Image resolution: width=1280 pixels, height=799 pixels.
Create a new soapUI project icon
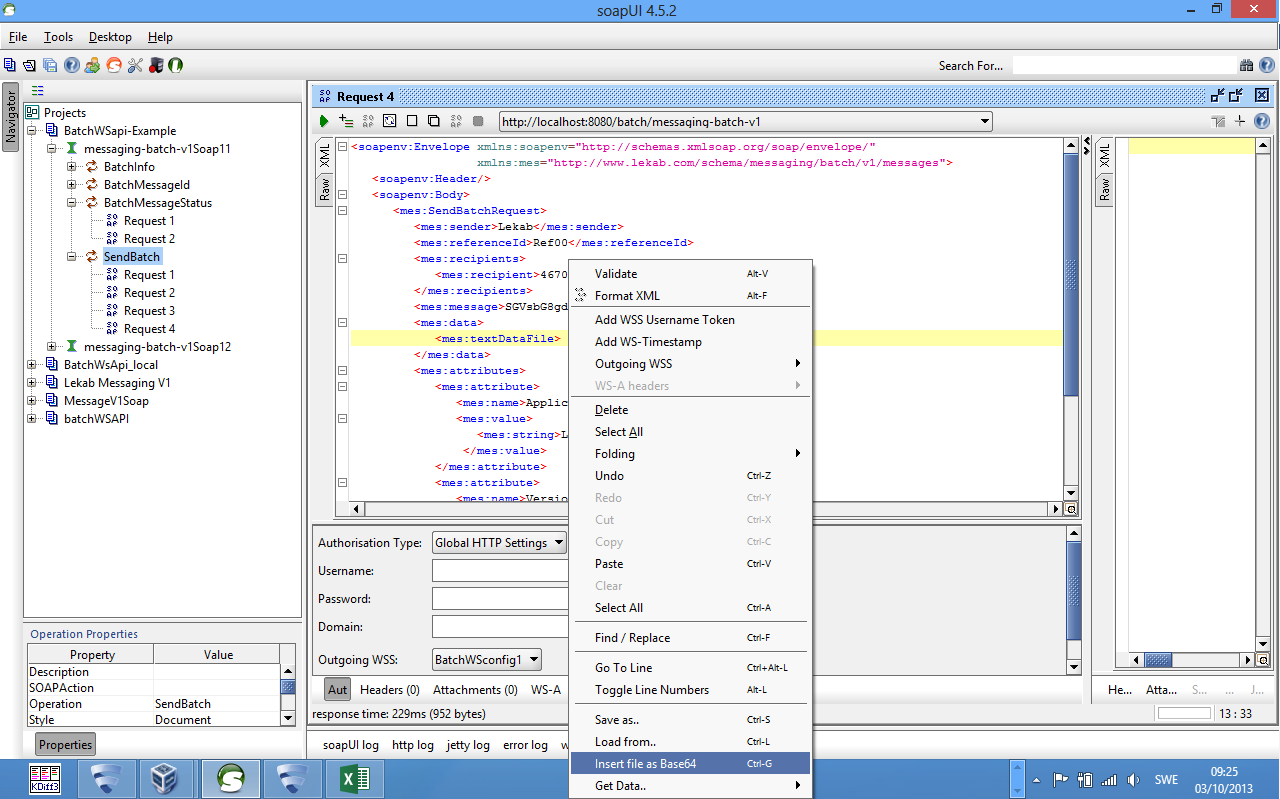tap(10, 65)
